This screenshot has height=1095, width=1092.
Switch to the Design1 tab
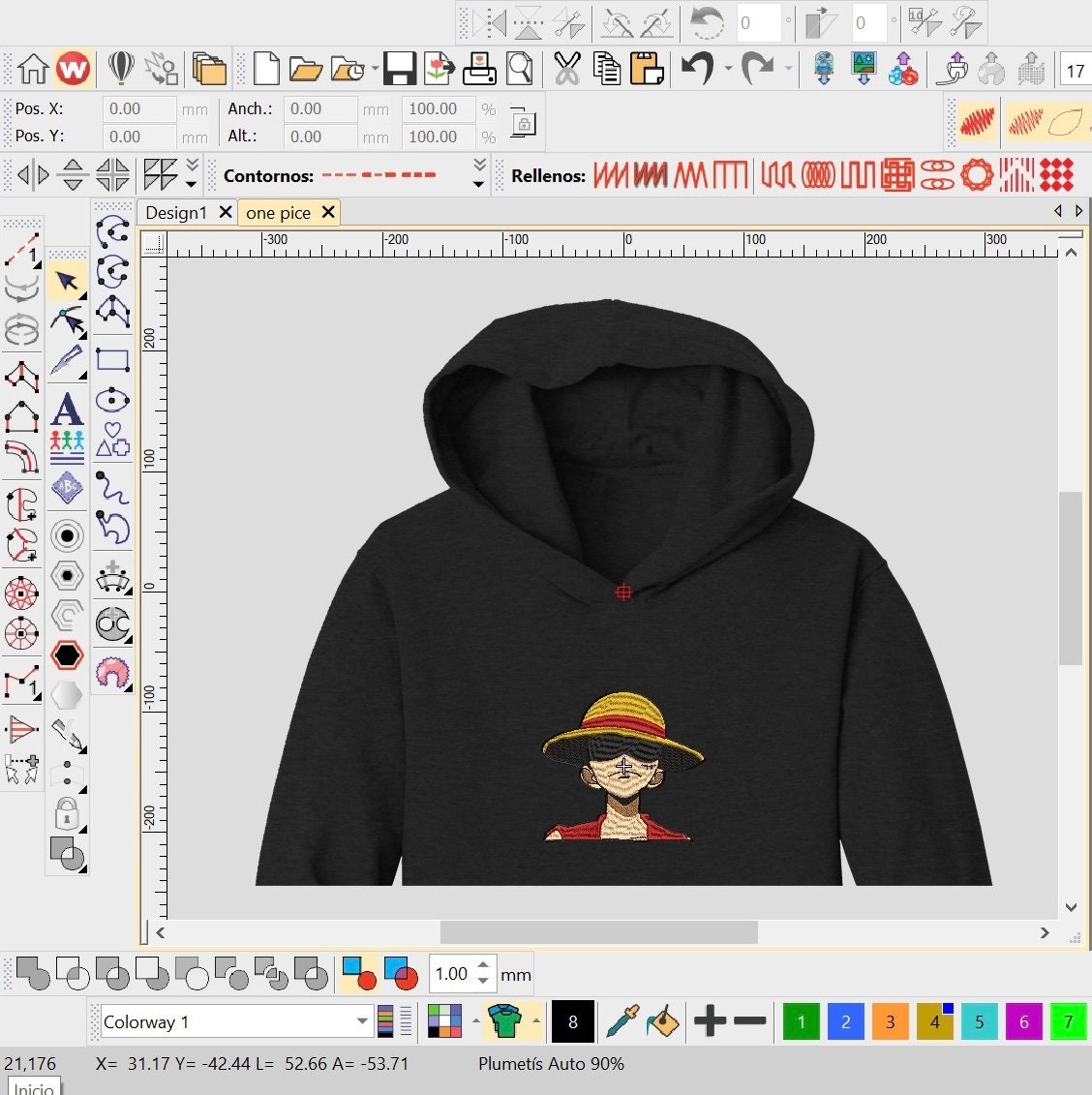[x=180, y=212]
